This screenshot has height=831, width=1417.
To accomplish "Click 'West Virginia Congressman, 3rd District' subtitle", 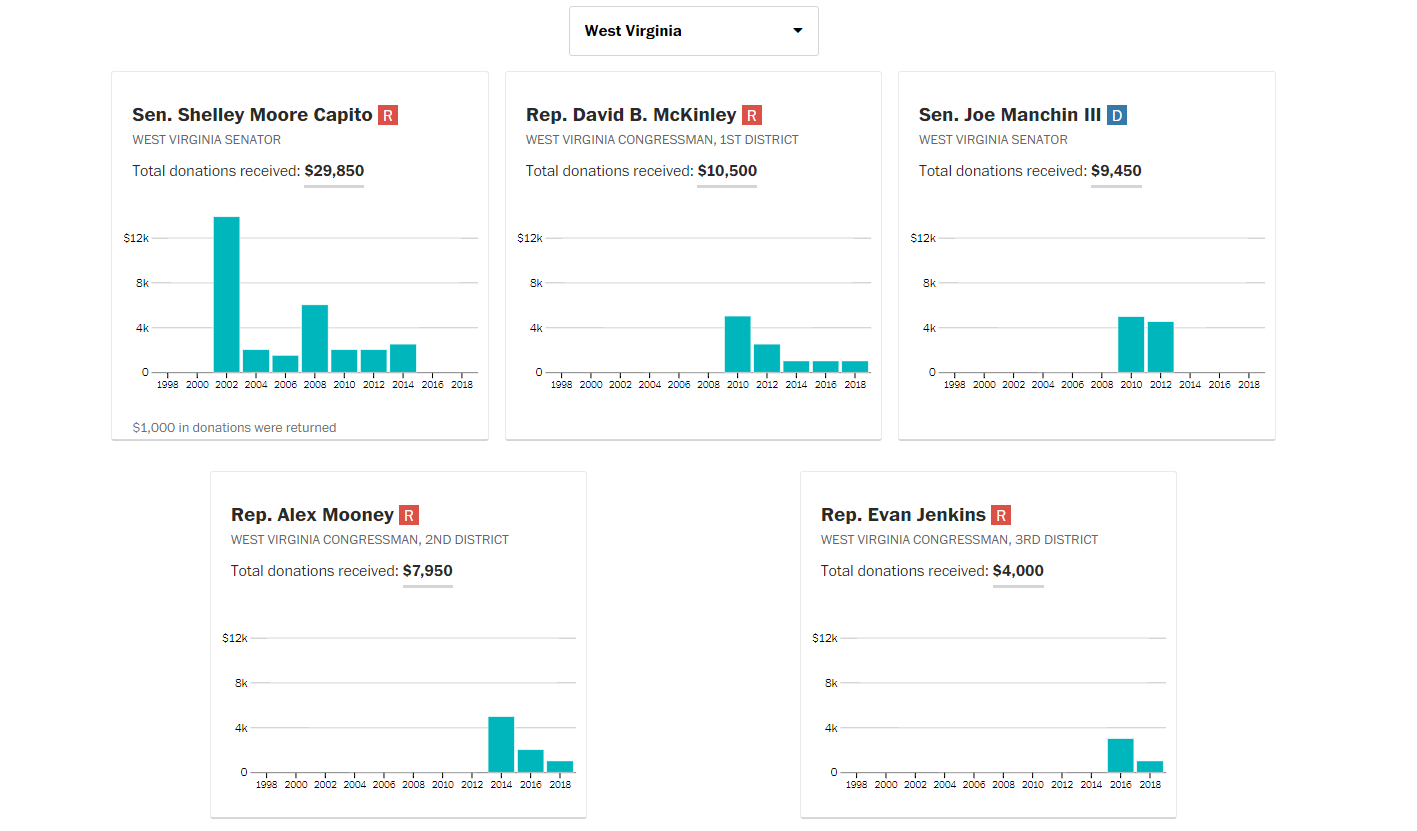I will pyautogui.click(x=959, y=540).
